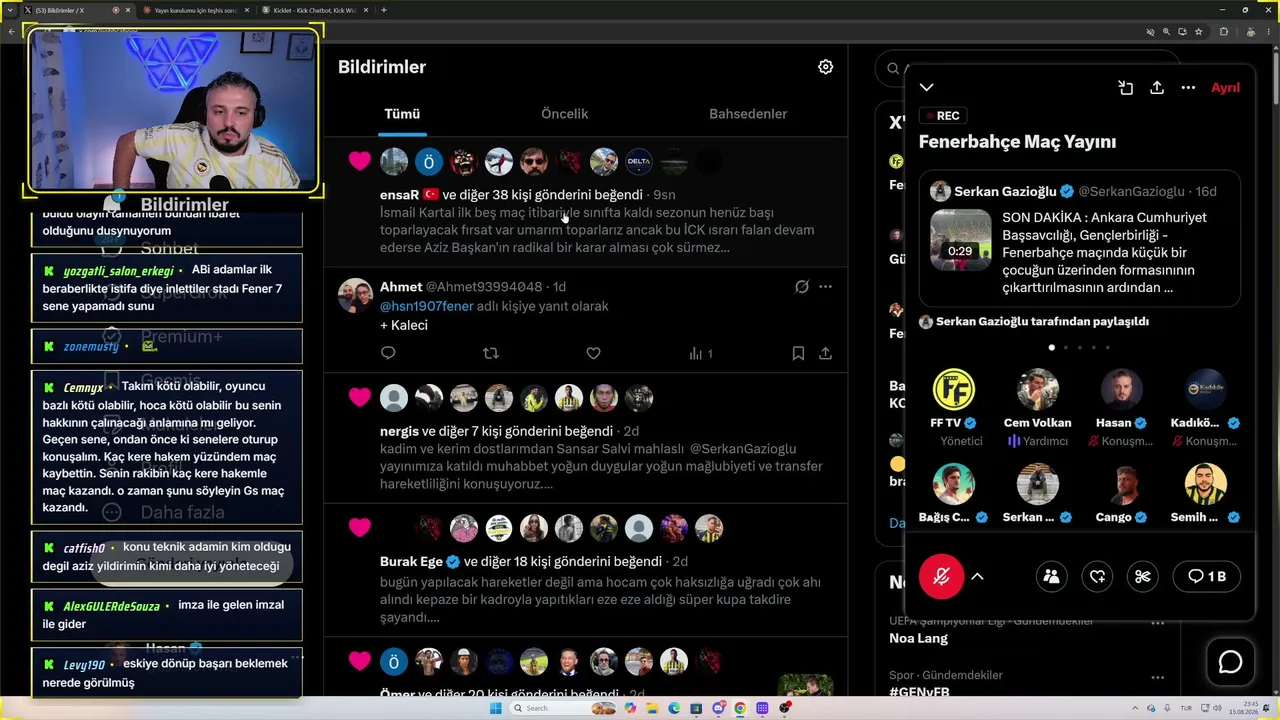This screenshot has height=720, width=1280.
Task: Open the space participants list icon
Action: click(1051, 576)
